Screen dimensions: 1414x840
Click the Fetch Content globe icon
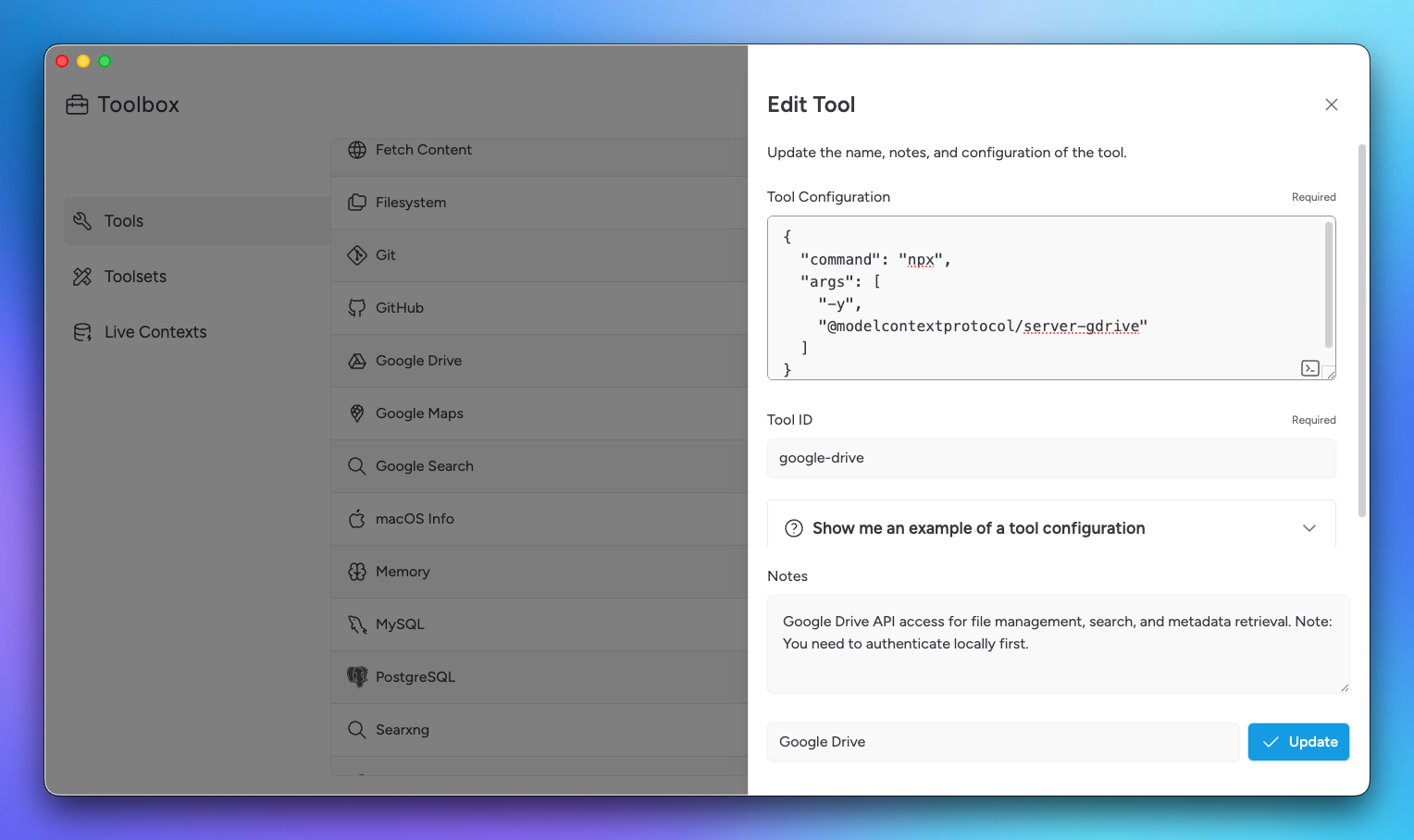357,149
